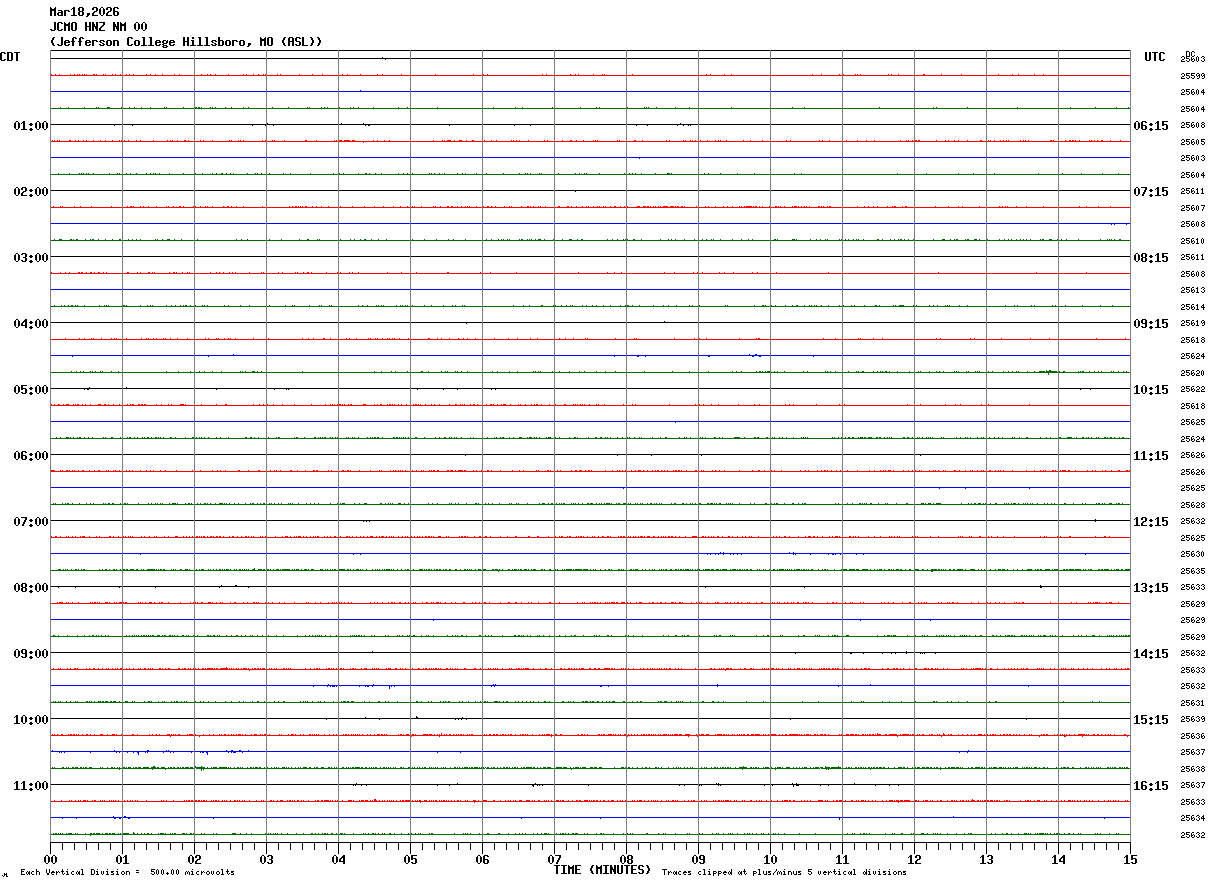Screen dimensions: 1210x886
Task: Click minute tick '03' on the time axis
Action: (266, 859)
